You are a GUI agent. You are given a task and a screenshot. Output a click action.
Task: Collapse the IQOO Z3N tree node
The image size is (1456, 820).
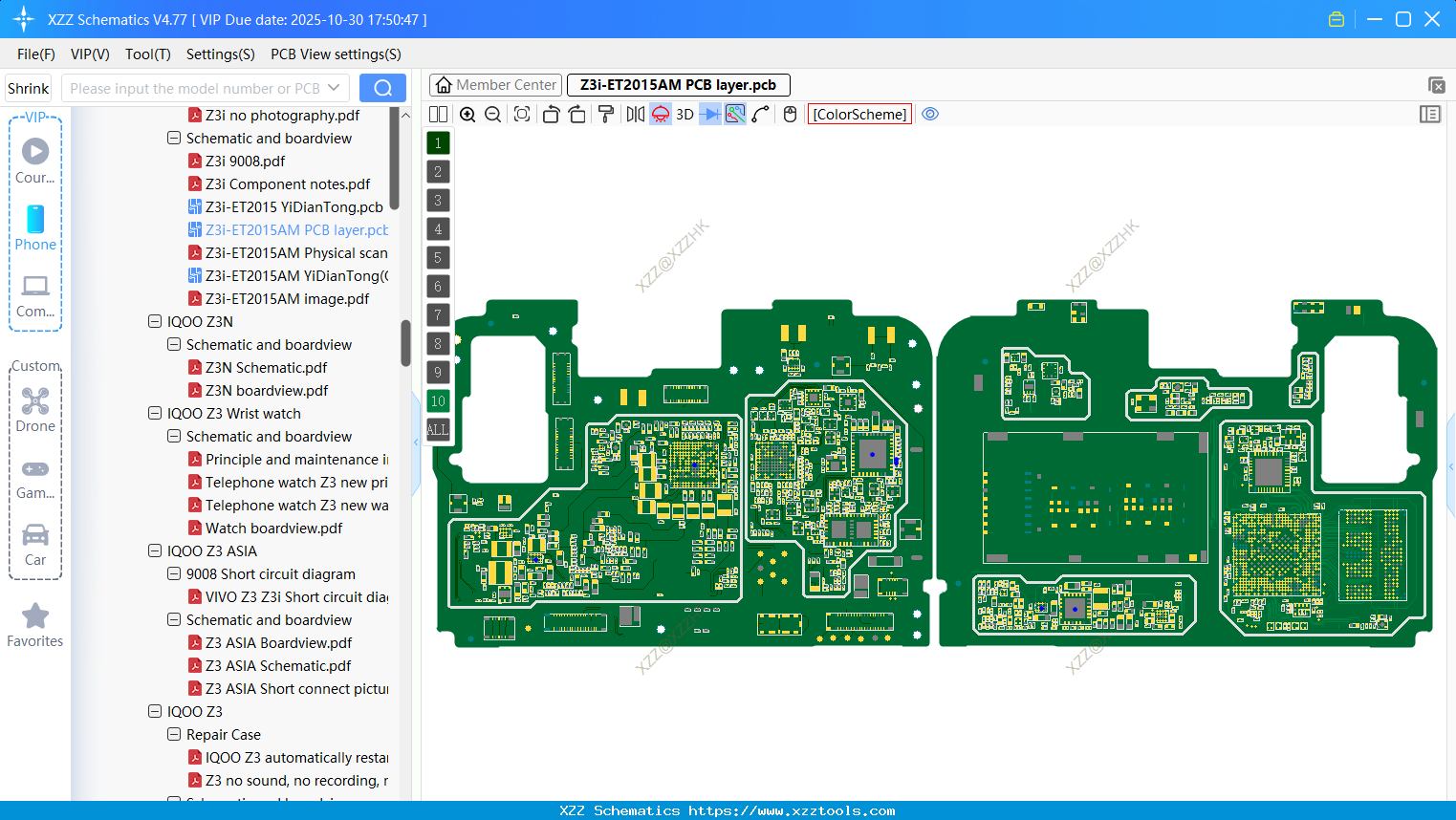click(x=154, y=321)
